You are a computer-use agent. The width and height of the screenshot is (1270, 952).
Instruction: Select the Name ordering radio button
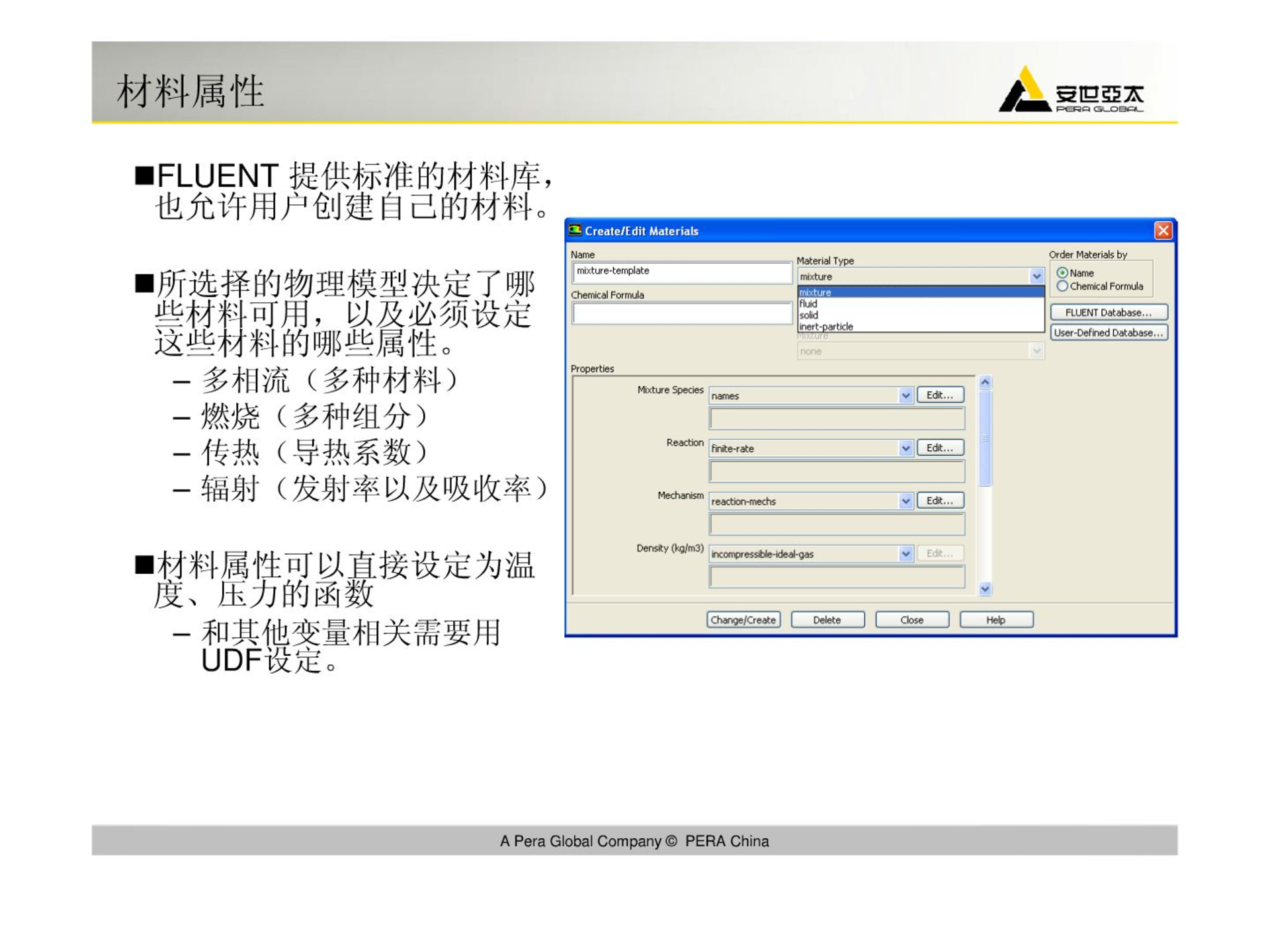[1062, 273]
